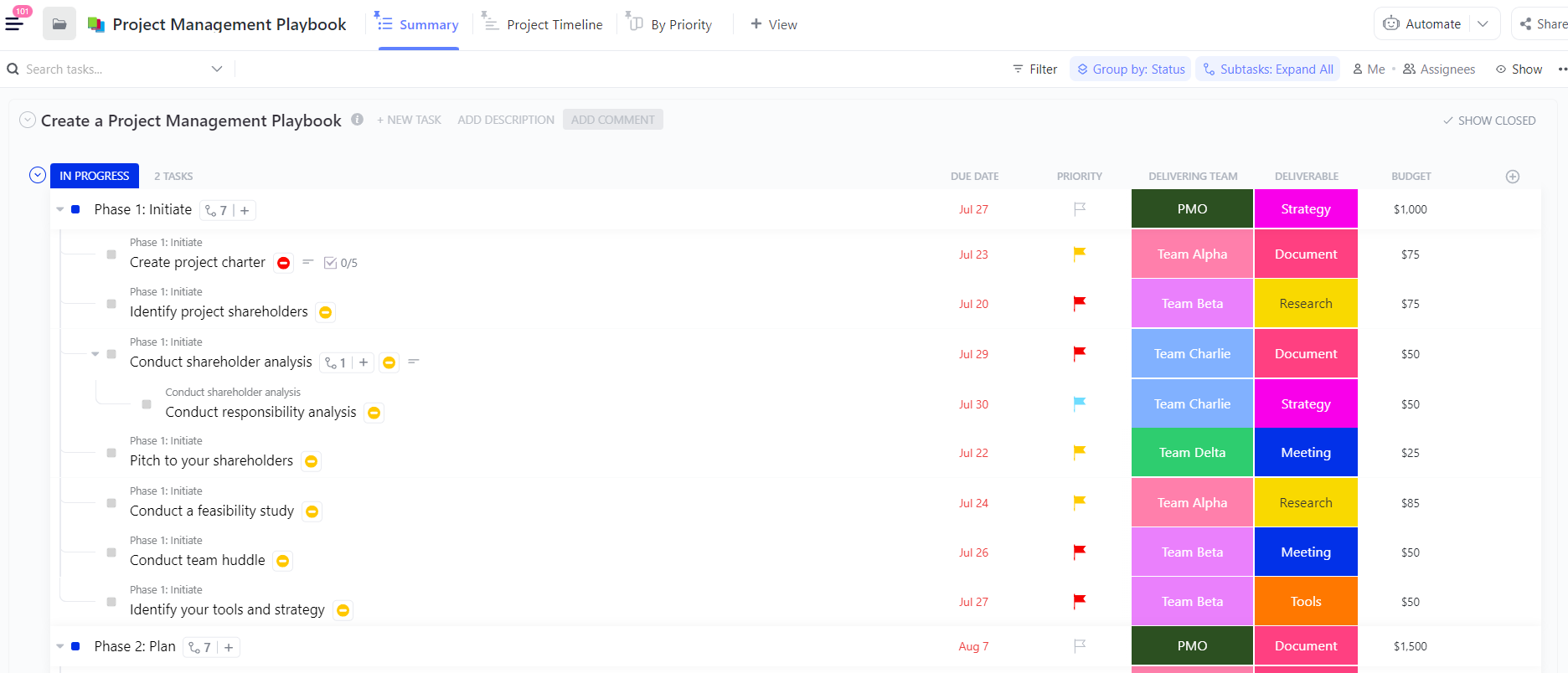1568x673 pixels.
Task: Click into the Search tasks field
Action: 109,69
